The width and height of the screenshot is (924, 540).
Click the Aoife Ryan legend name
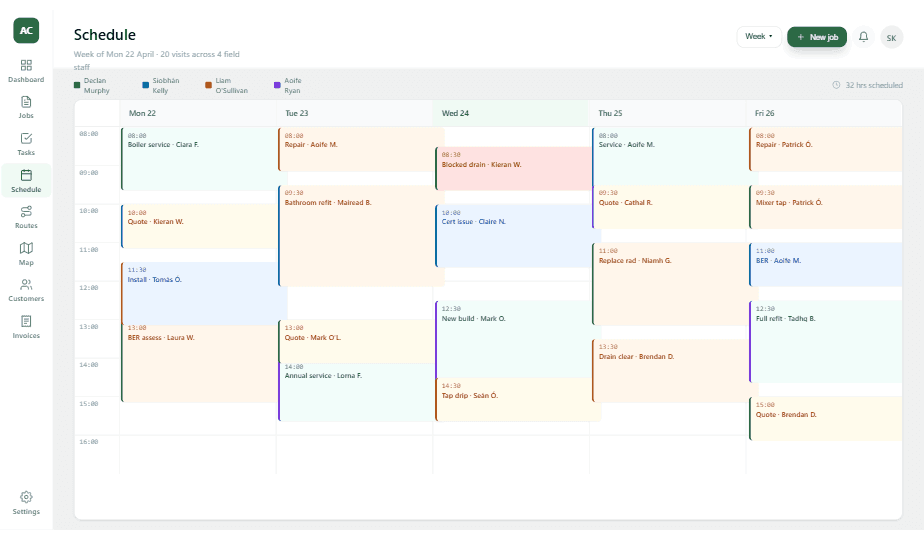(293, 85)
